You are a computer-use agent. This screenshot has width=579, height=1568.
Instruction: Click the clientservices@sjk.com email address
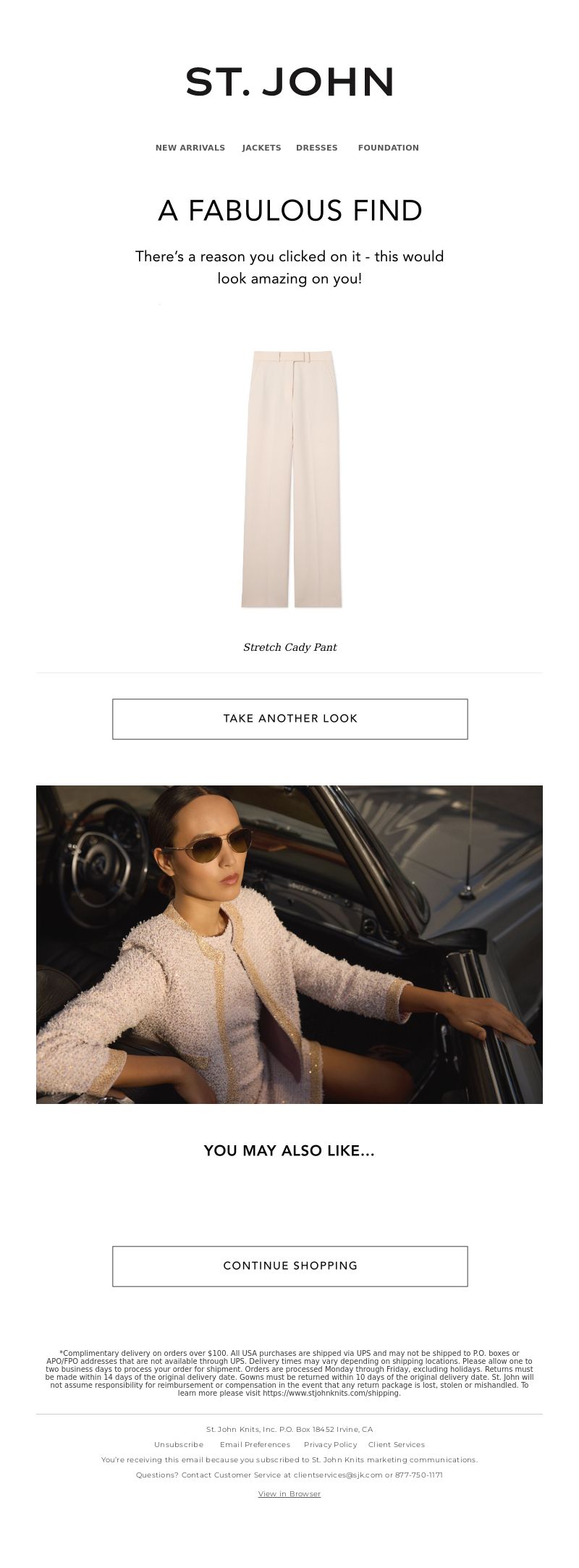pos(338,1475)
